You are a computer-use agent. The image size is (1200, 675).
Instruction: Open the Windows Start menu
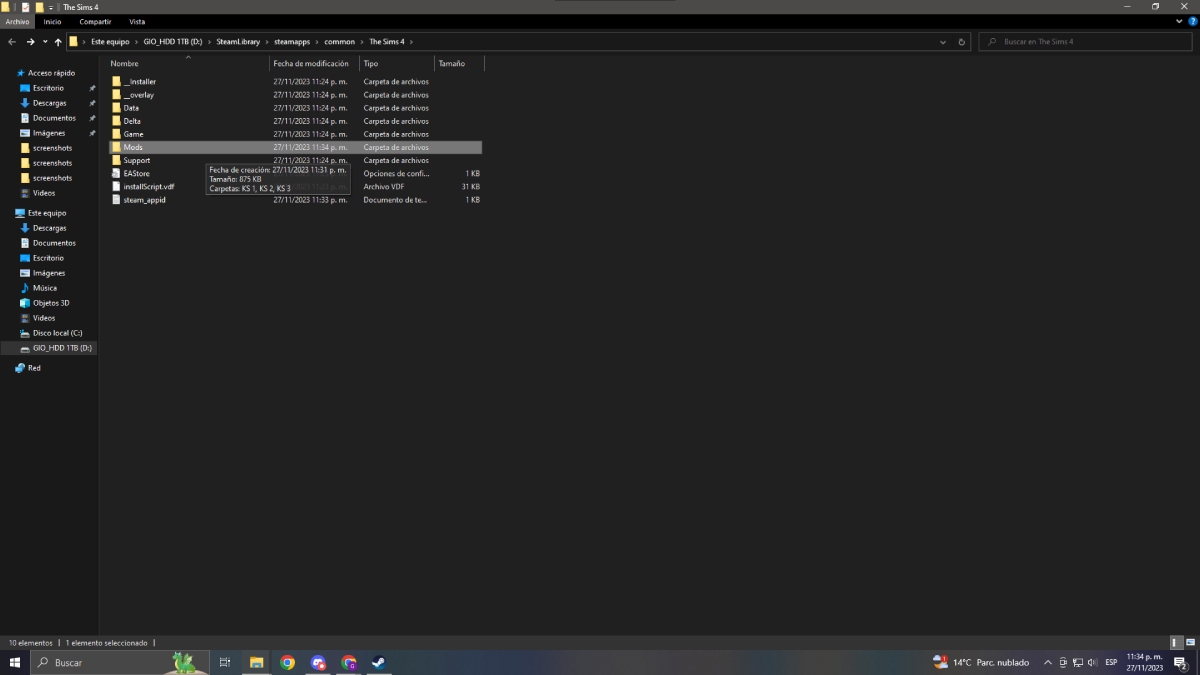(12, 662)
